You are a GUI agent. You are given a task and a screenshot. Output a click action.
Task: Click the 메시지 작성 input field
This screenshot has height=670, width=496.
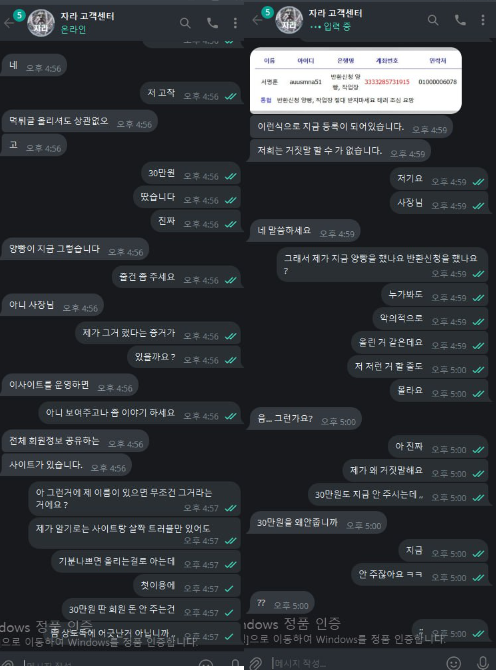[x=355, y=663]
